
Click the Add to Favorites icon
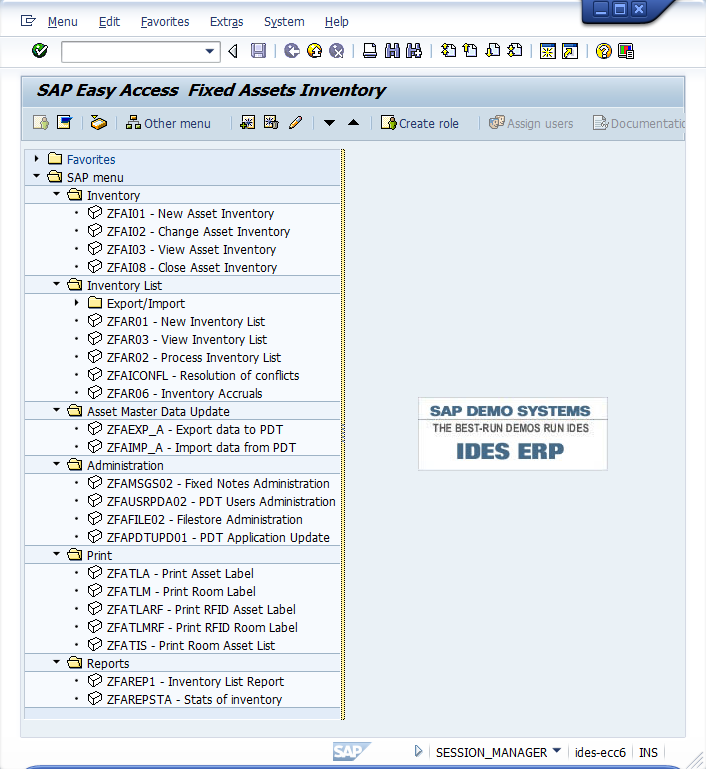(248, 123)
